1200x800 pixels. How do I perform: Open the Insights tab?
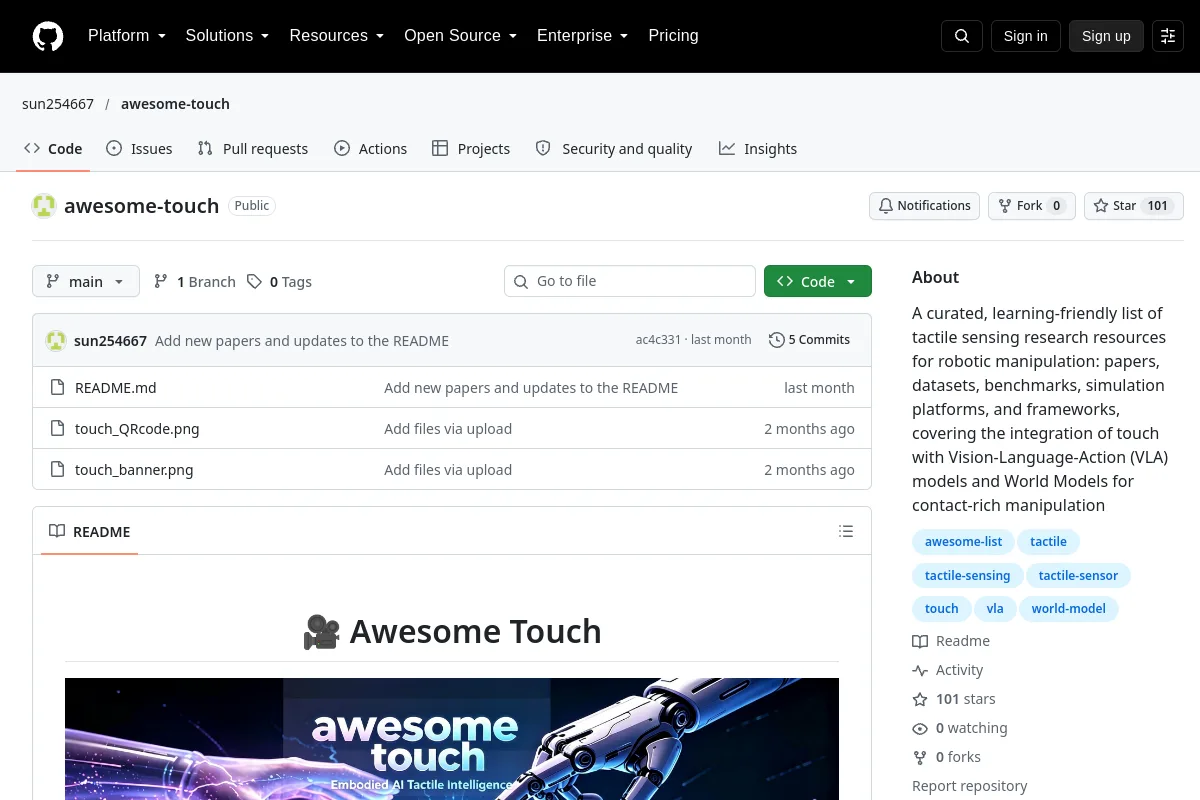[758, 149]
